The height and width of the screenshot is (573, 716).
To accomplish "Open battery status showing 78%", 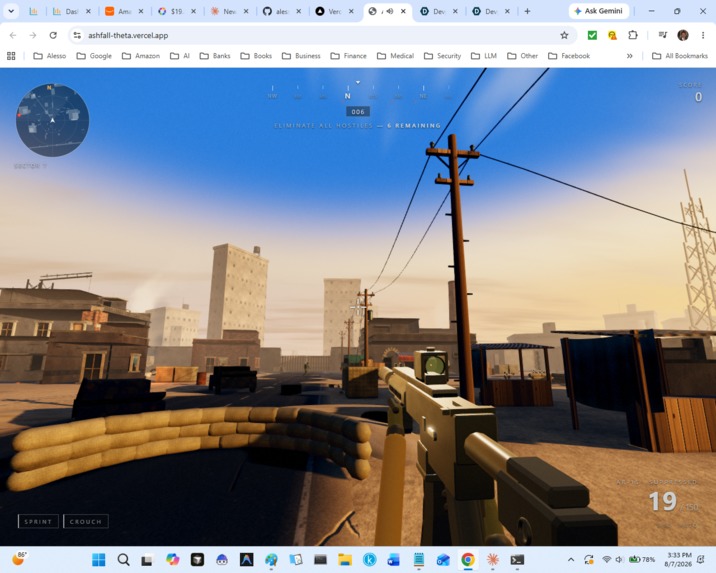I will pyautogui.click(x=642, y=559).
